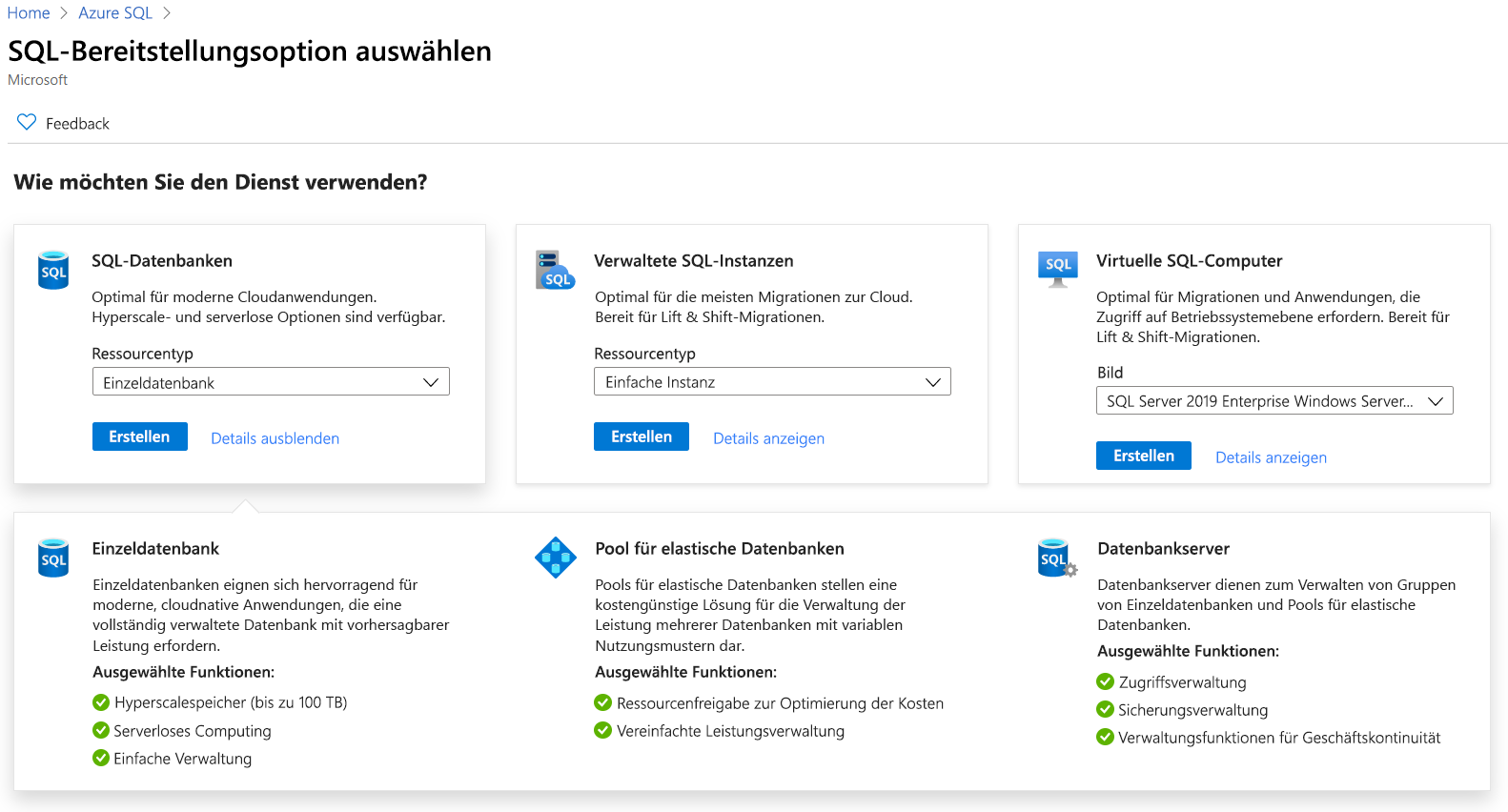Click Erstellen under SQL-Datenbanken
The image size is (1508, 812).
tap(140, 436)
